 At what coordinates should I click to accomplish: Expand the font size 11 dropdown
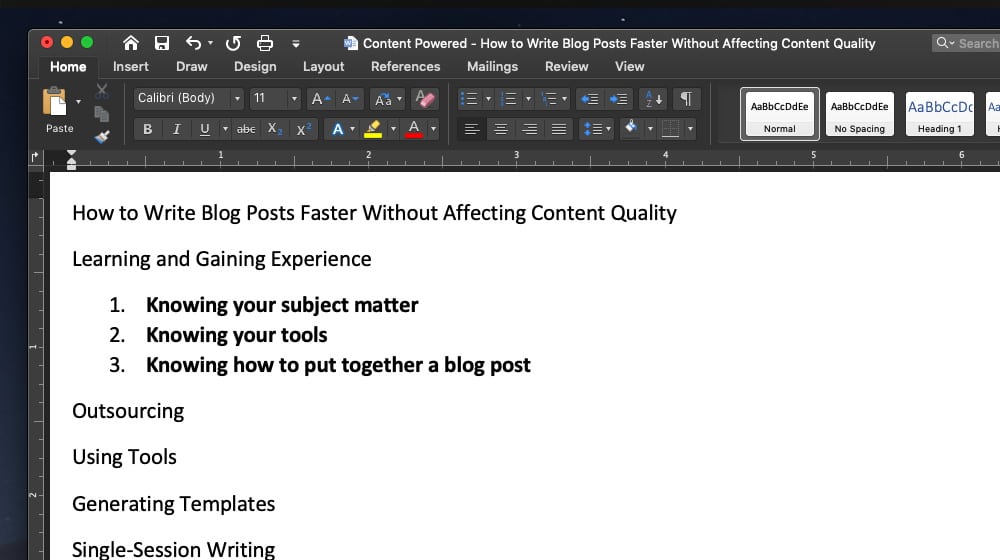[294, 98]
